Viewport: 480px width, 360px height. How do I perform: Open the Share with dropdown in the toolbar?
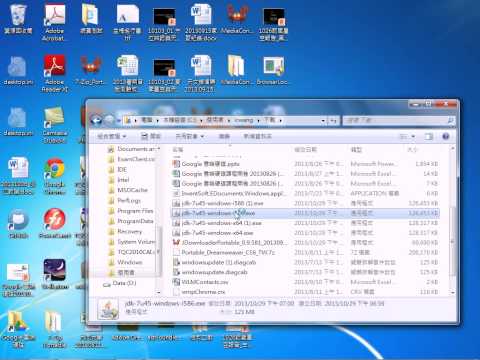[x=189, y=136]
